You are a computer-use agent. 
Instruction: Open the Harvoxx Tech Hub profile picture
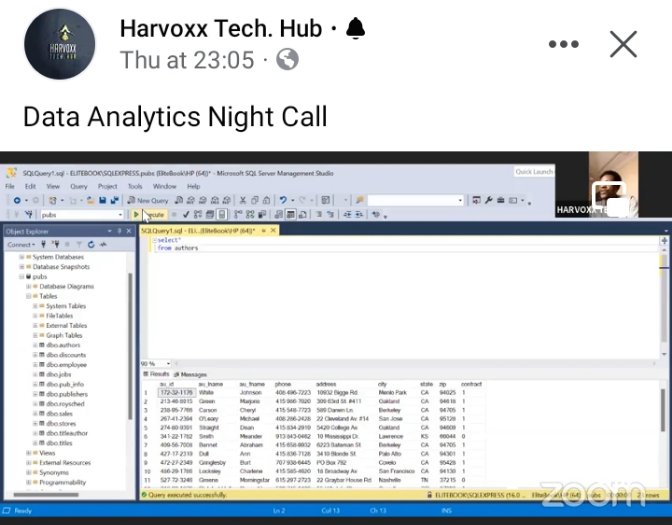pyautogui.click(x=60, y=44)
